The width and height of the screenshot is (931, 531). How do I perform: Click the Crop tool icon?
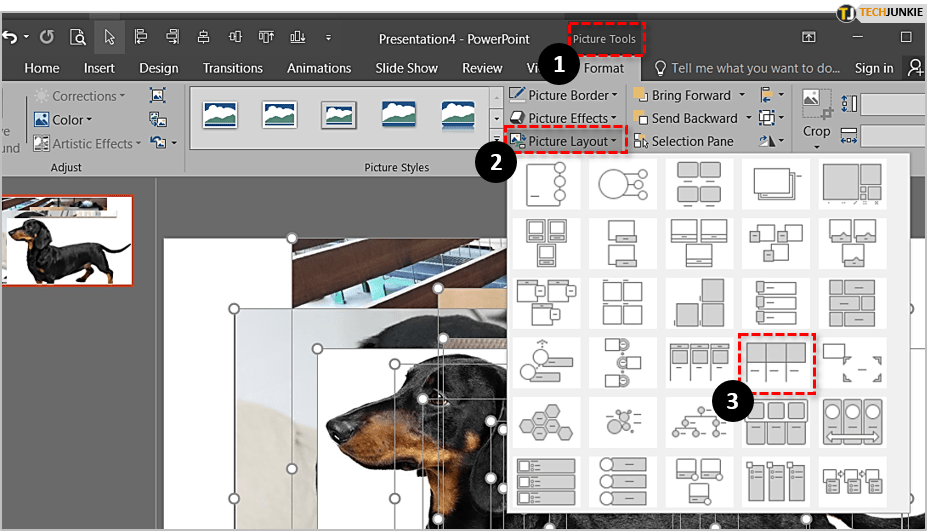(816, 104)
